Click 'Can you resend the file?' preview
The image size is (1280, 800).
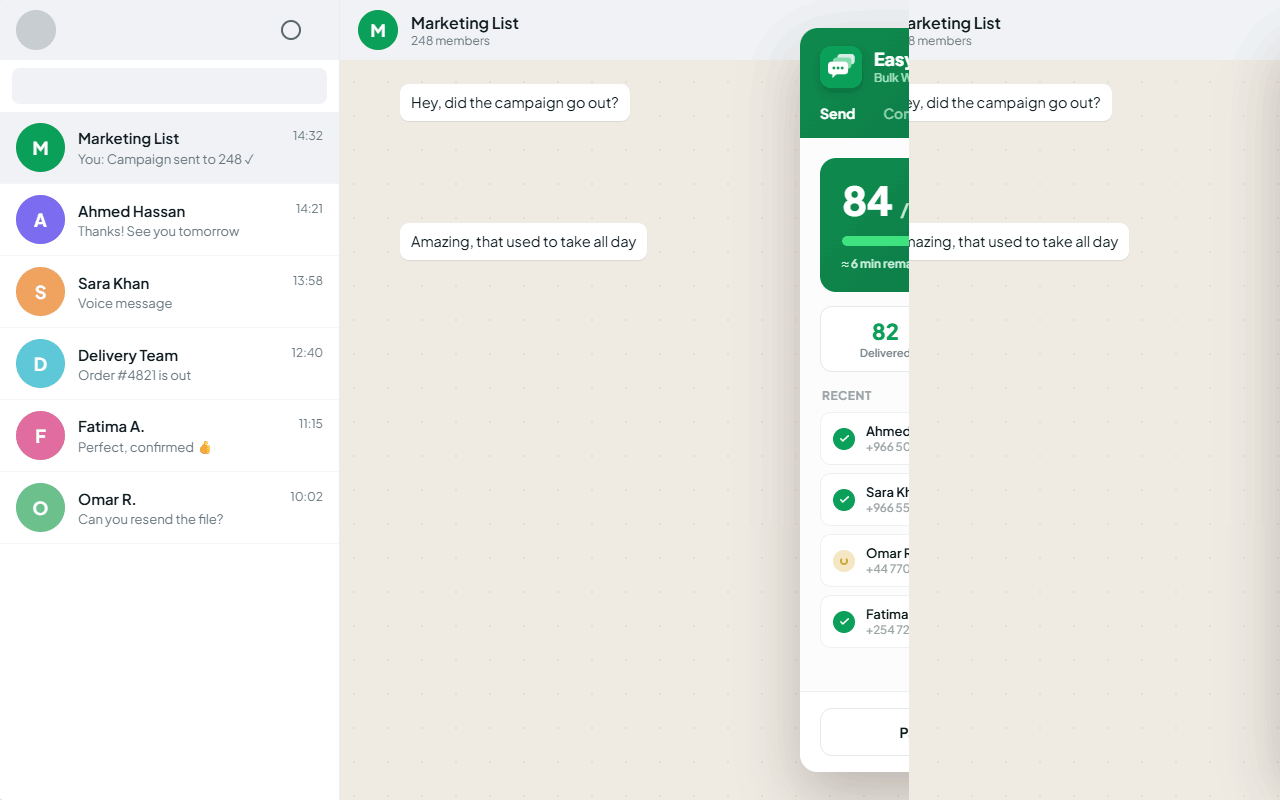point(150,520)
